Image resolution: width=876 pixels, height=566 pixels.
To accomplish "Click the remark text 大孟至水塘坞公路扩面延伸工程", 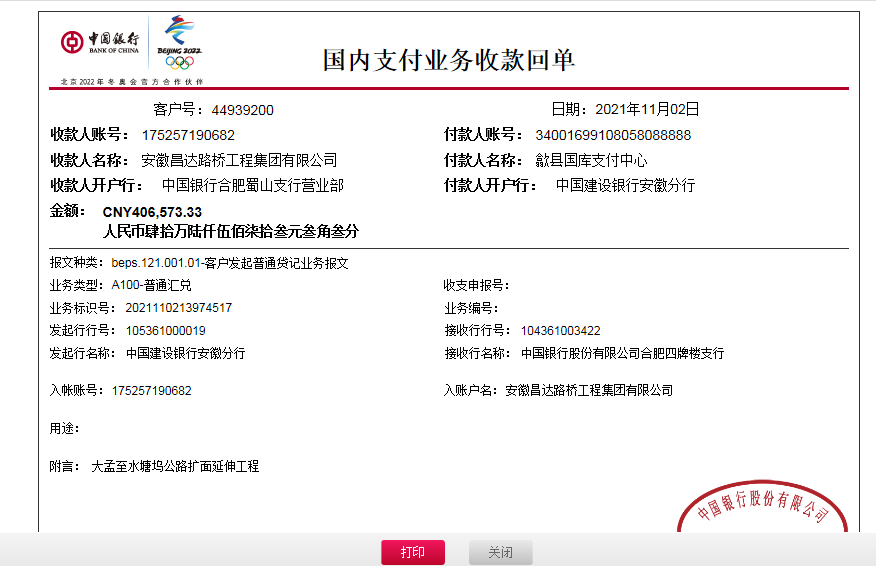I will [175, 466].
